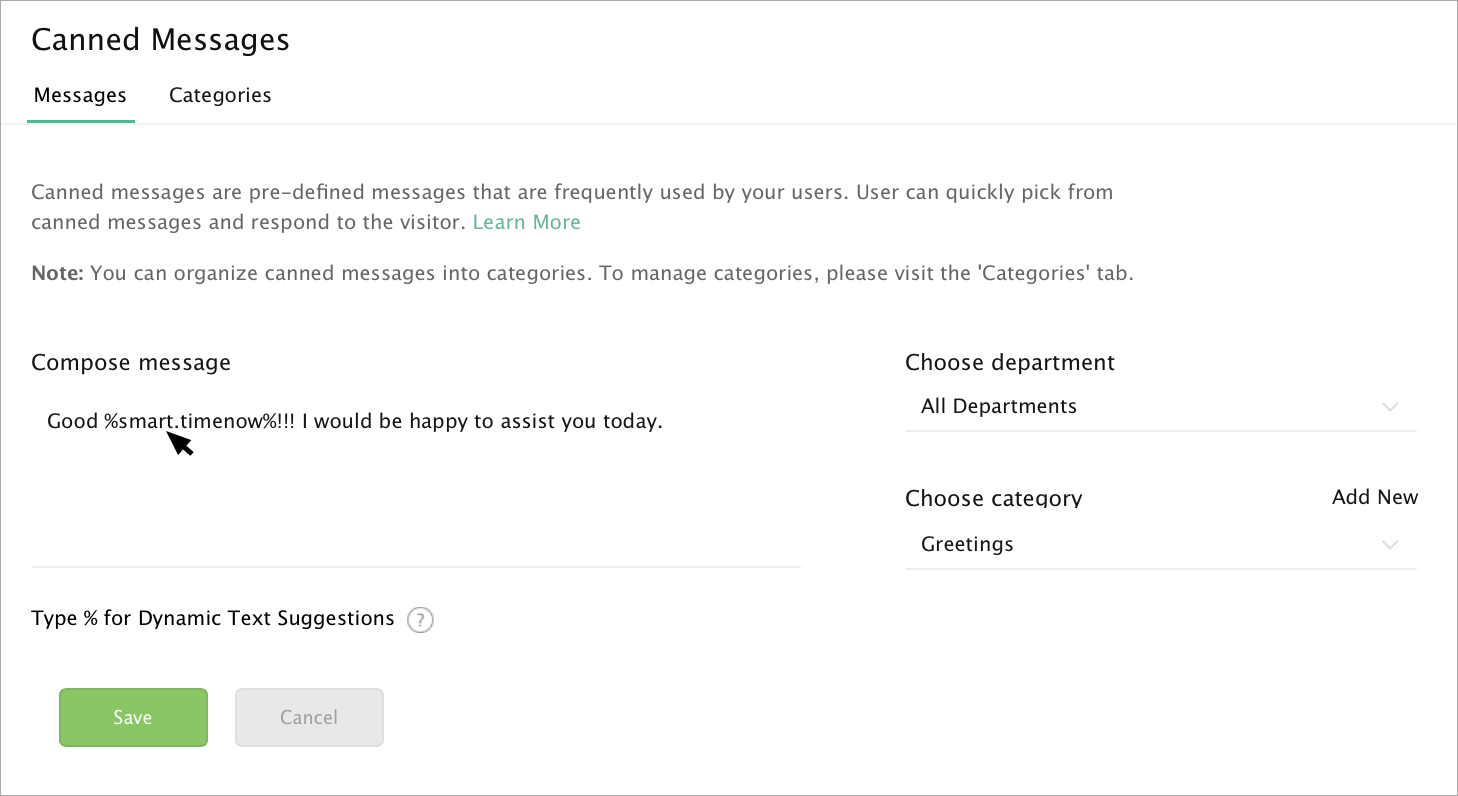Image resolution: width=1458 pixels, height=796 pixels.
Task: Switch to the Messages tab
Action: pos(80,96)
